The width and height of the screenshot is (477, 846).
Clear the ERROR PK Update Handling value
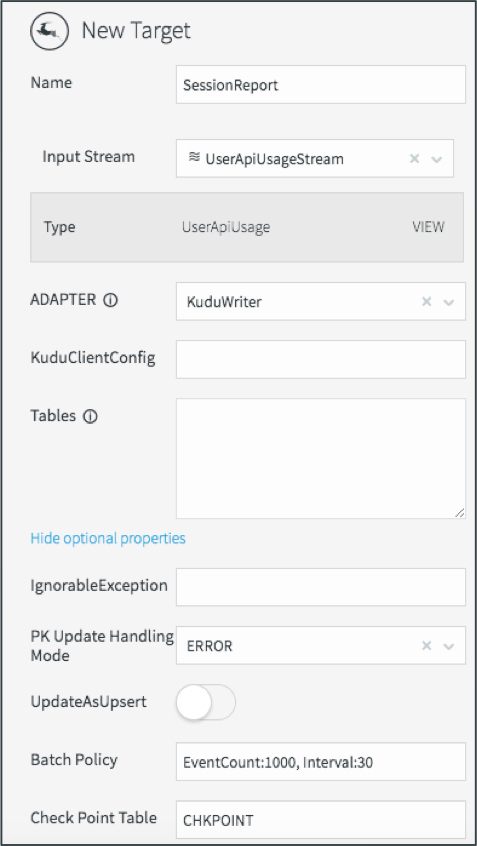tap(426, 645)
